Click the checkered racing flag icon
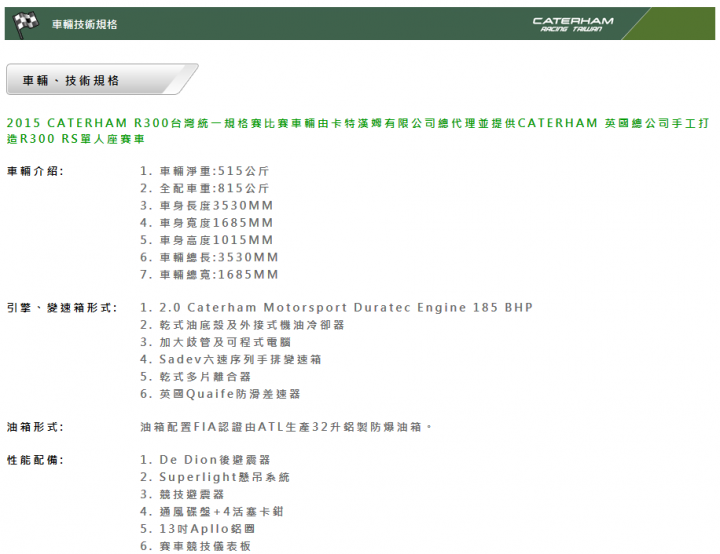Screen dimensions: 720x554 (25, 23)
